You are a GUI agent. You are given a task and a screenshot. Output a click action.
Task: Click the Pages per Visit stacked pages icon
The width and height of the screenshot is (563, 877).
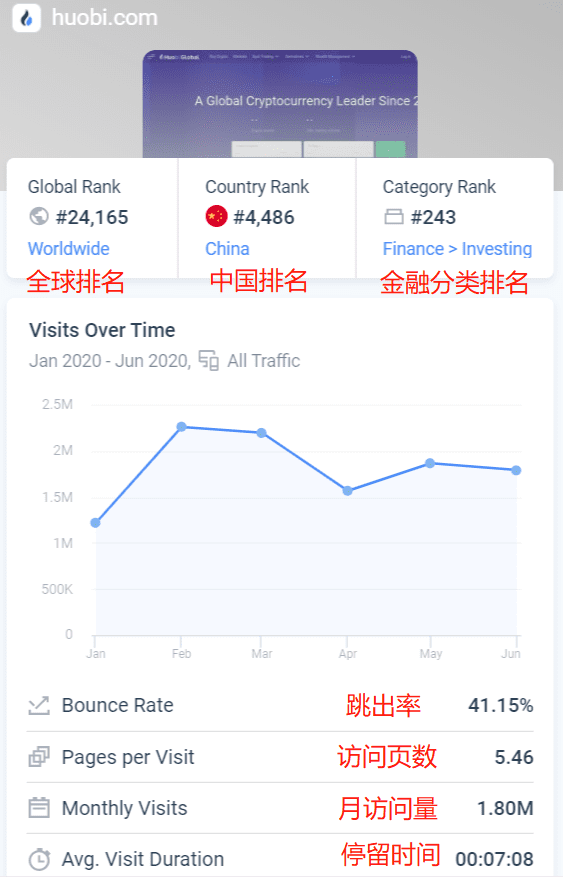coord(39,757)
